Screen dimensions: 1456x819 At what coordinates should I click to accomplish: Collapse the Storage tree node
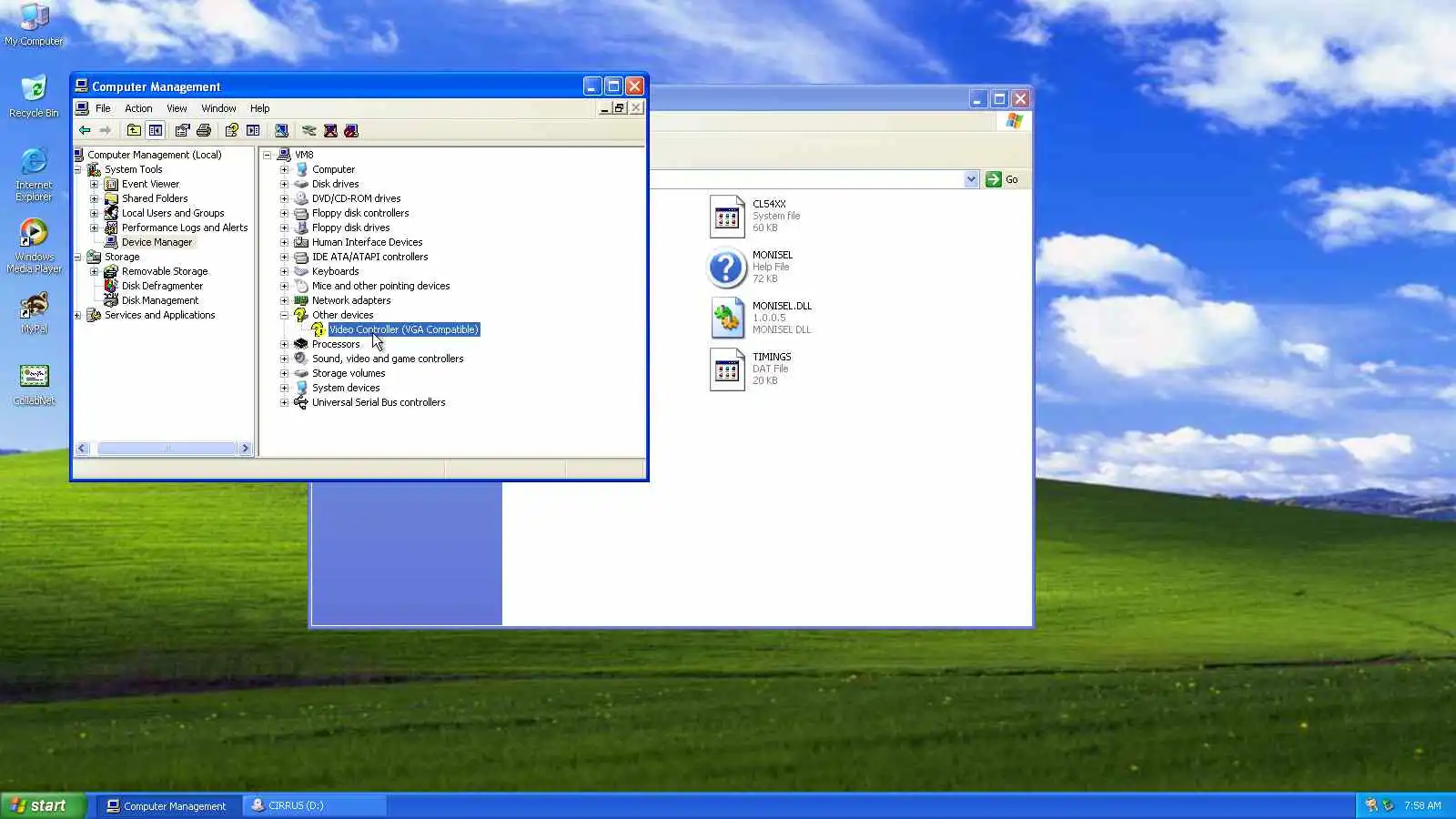click(x=77, y=257)
